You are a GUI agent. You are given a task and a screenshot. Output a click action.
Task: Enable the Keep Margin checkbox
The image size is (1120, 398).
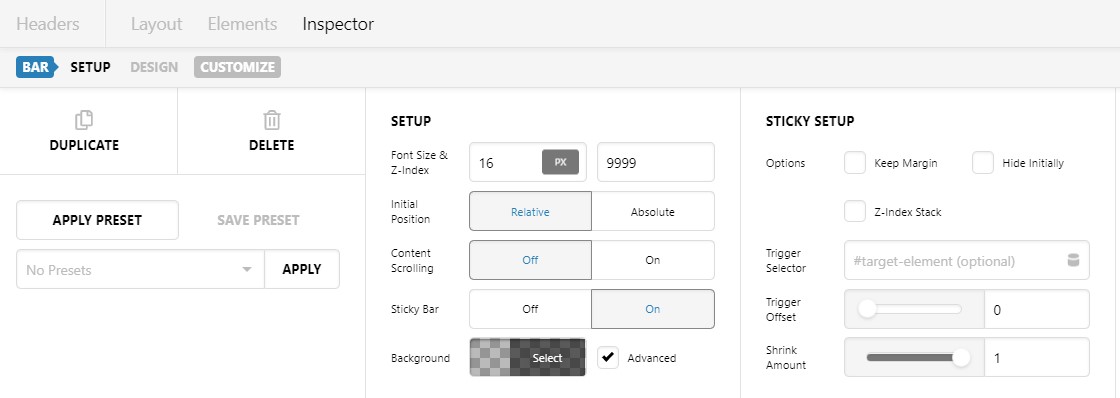tap(855, 163)
